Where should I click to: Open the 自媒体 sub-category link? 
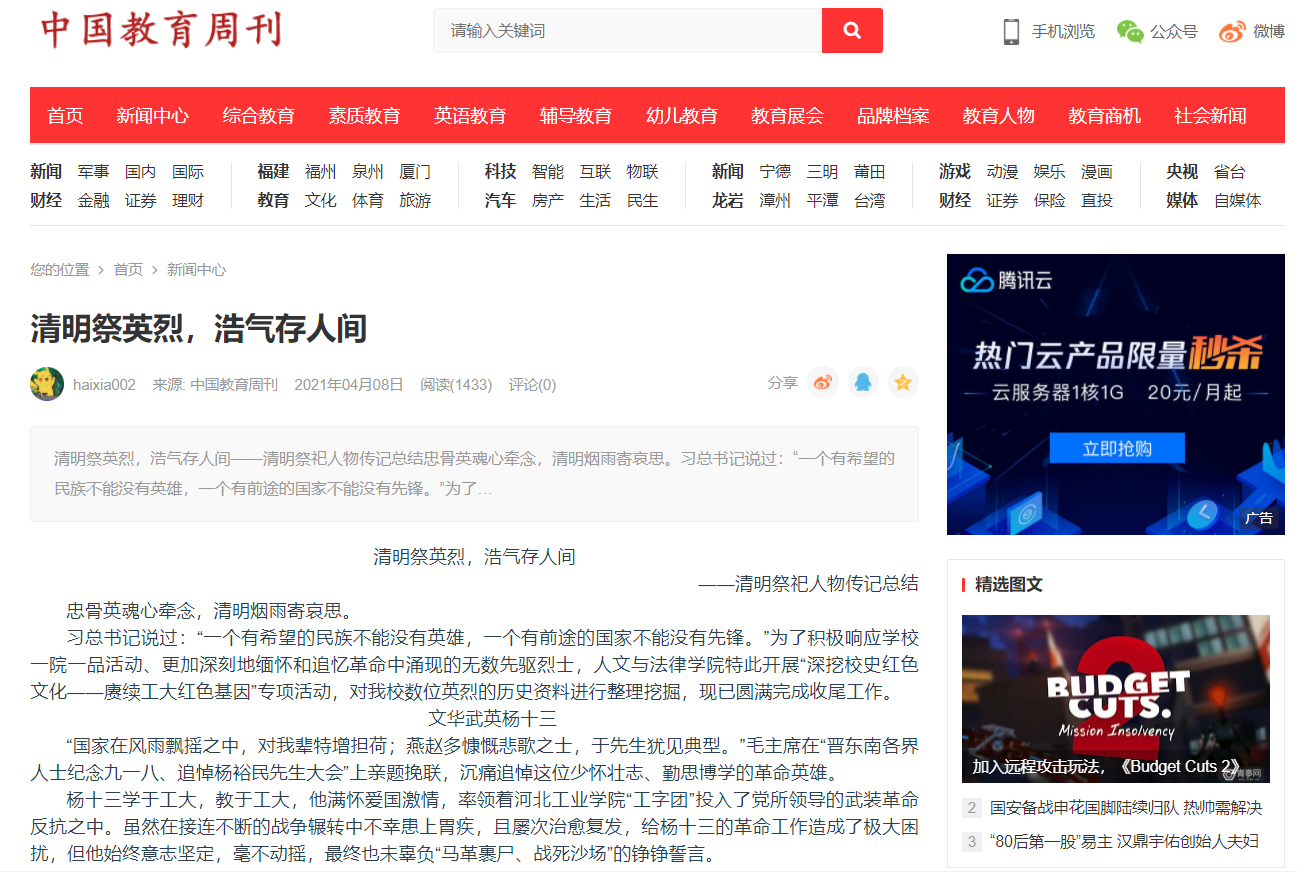tap(1237, 200)
